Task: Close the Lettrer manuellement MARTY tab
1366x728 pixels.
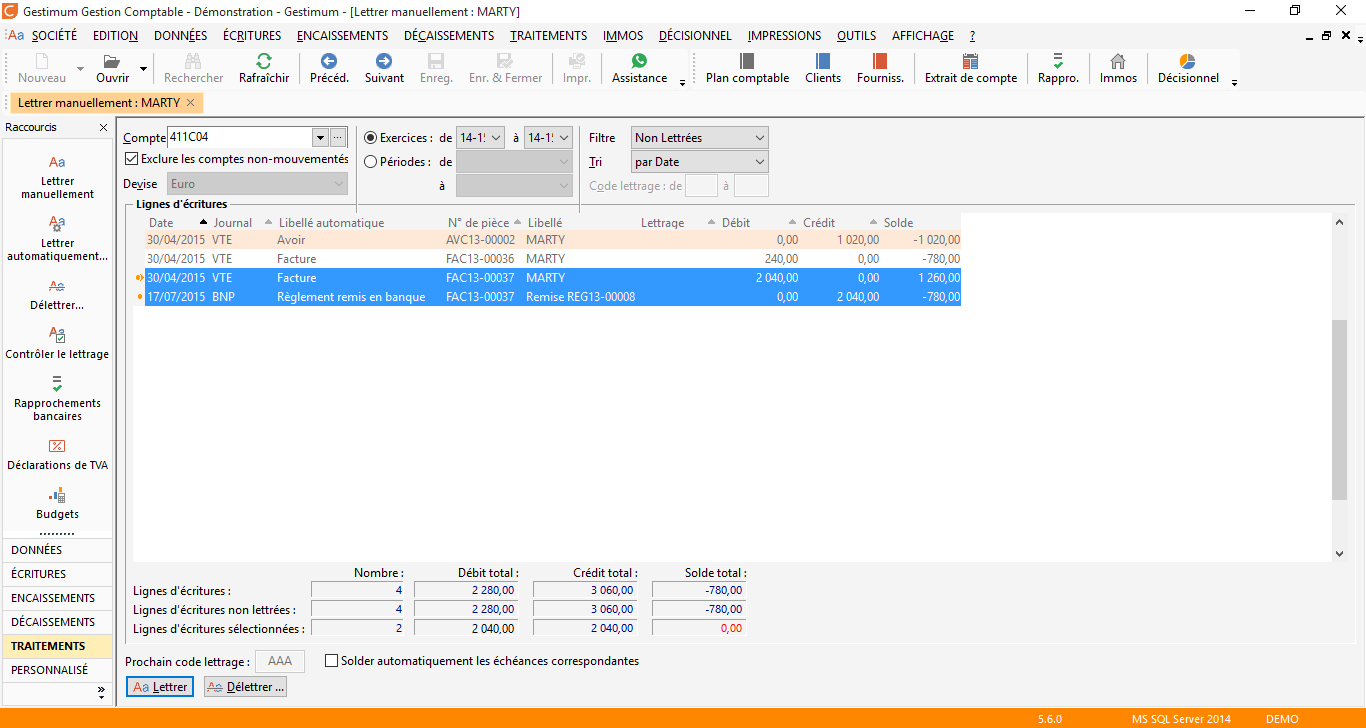Action: point(190,103)
